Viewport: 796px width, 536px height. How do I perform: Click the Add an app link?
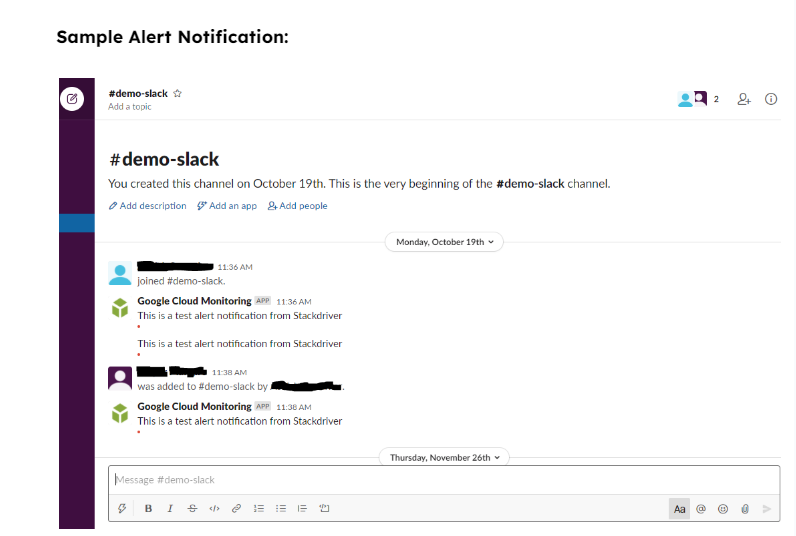tap(227, 206)
